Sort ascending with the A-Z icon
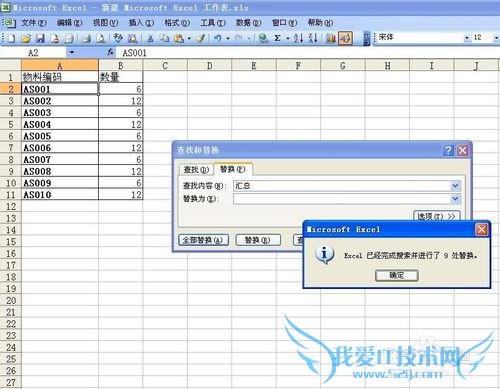Screen dimensions: 500x389 tap(298, 38)
